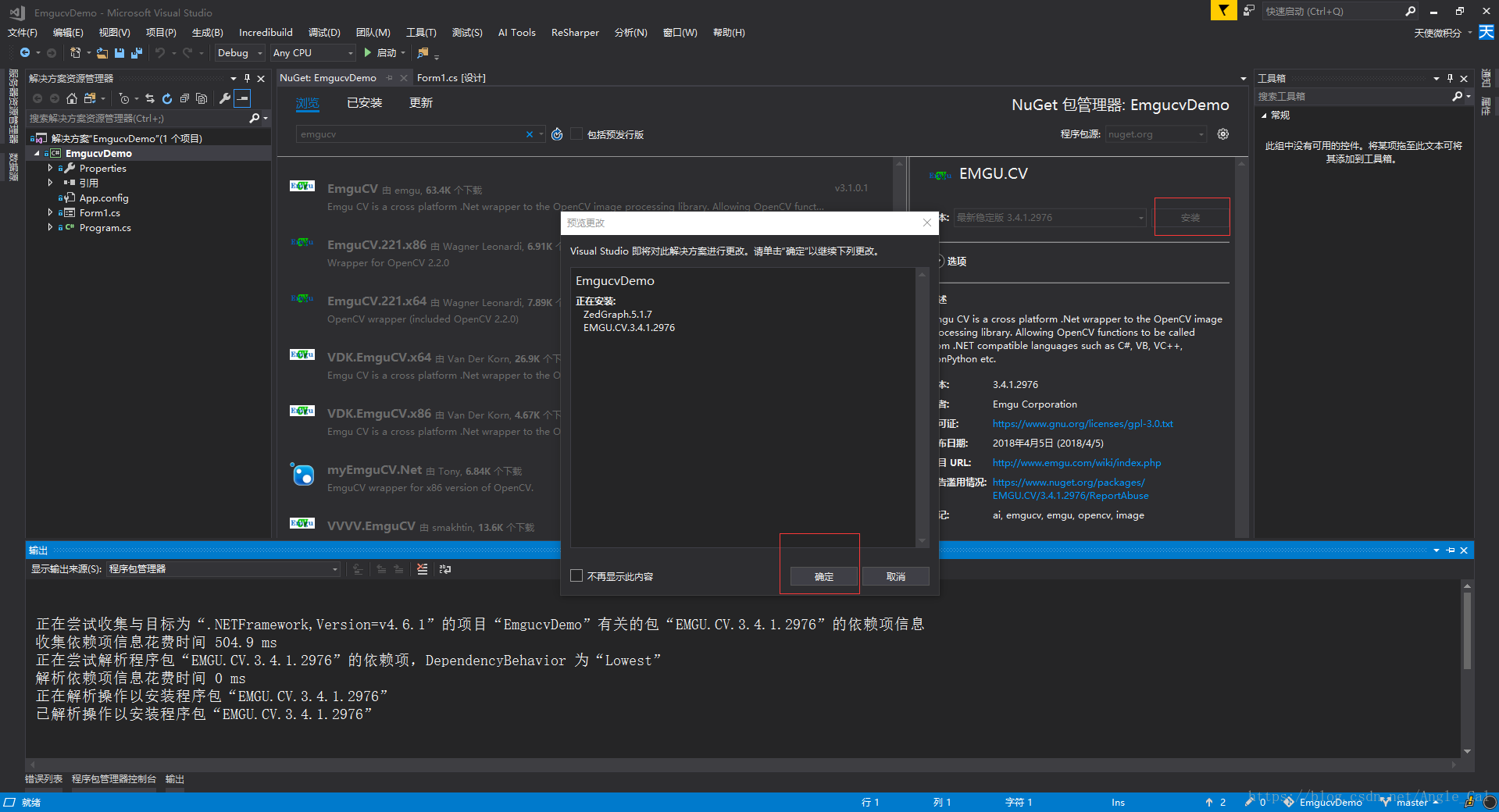Click the notifications flag icon in title bar
This screenshot has width=1499, height=812.
(x=1223, y=10)
